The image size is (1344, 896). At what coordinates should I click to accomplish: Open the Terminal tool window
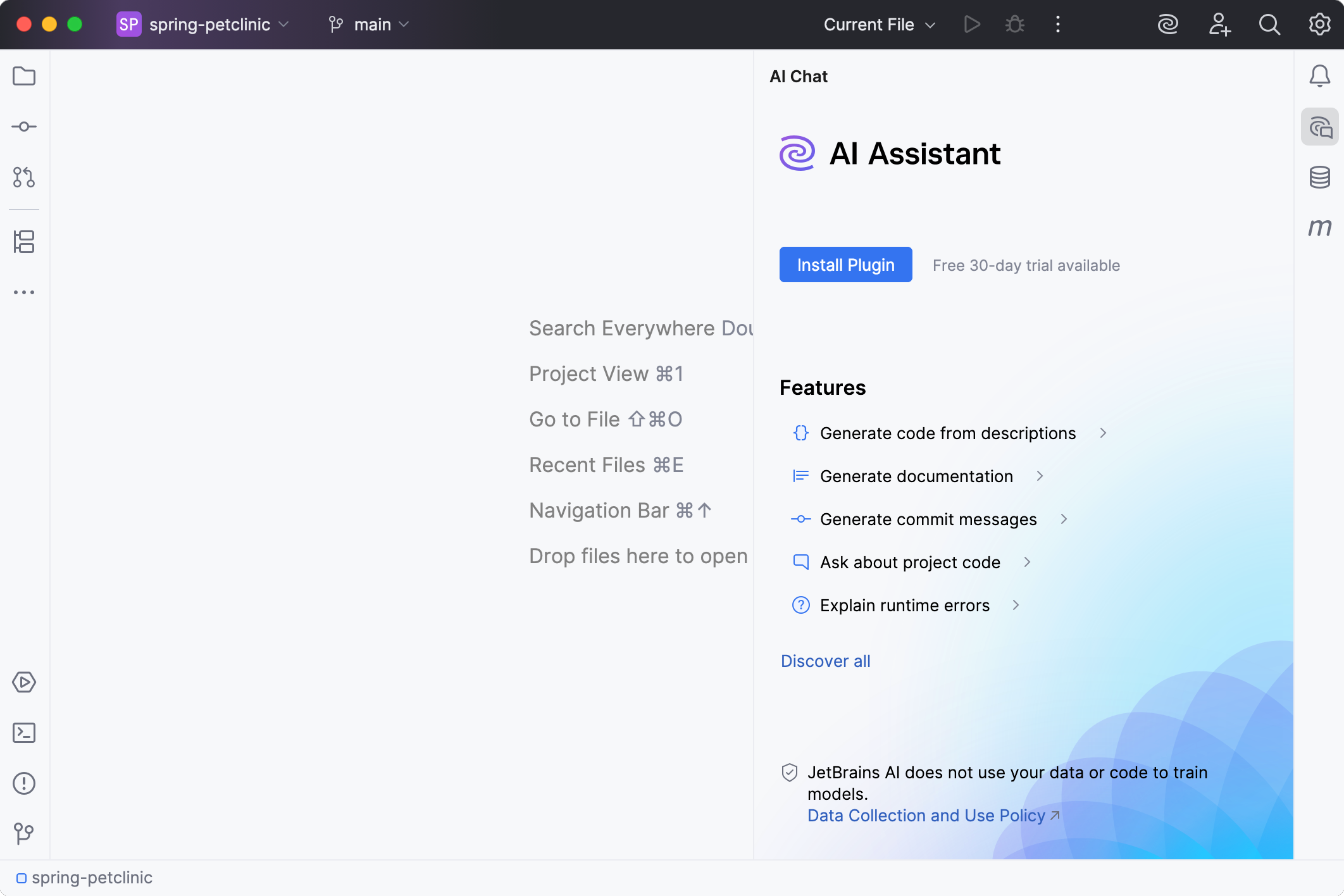[24, 733]
